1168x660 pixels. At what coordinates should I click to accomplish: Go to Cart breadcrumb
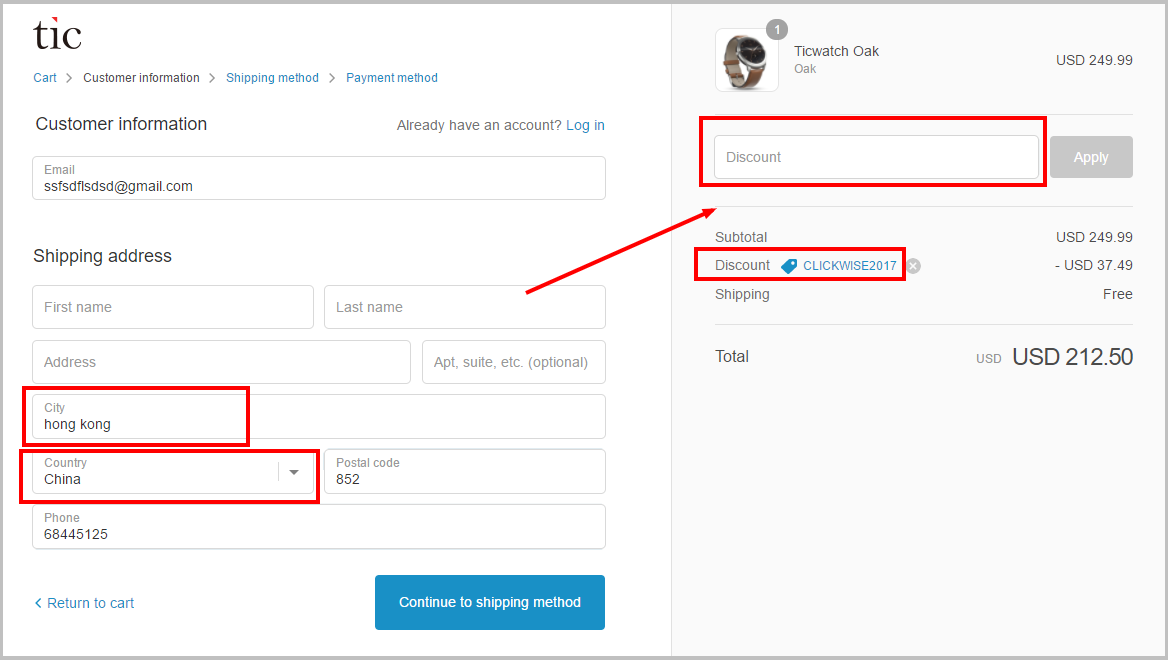tap(45, 77)
